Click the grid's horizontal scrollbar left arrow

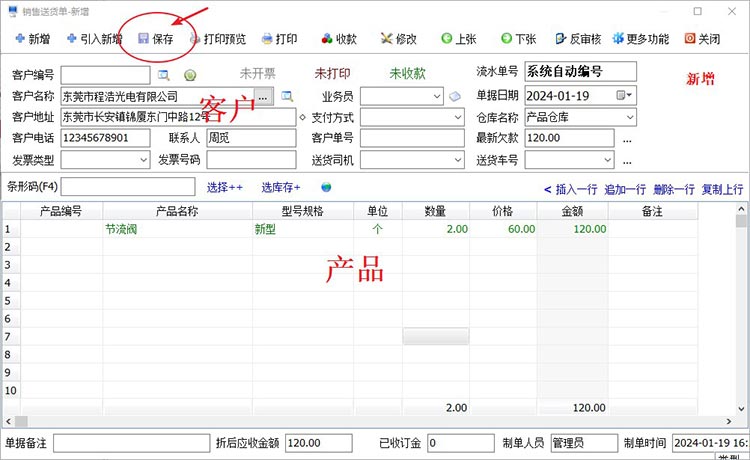(8, 421)
